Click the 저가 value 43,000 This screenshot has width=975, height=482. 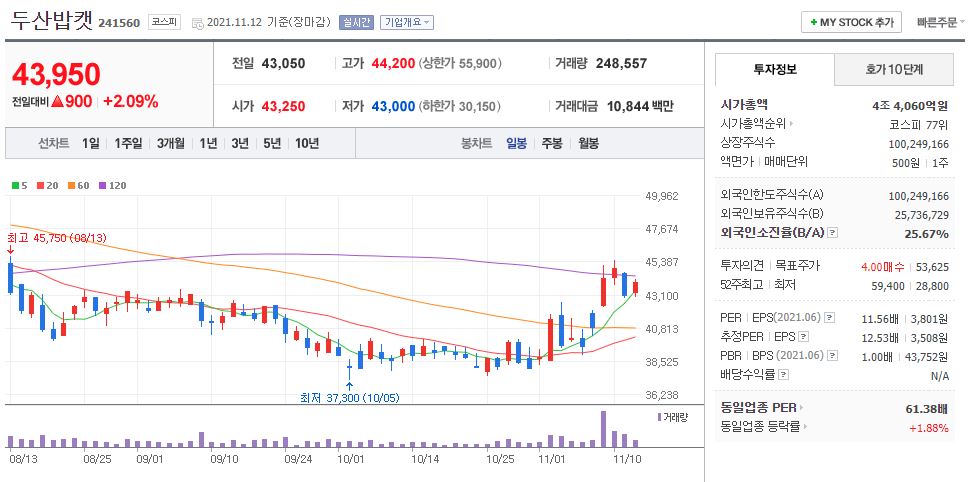click(393, 106)
